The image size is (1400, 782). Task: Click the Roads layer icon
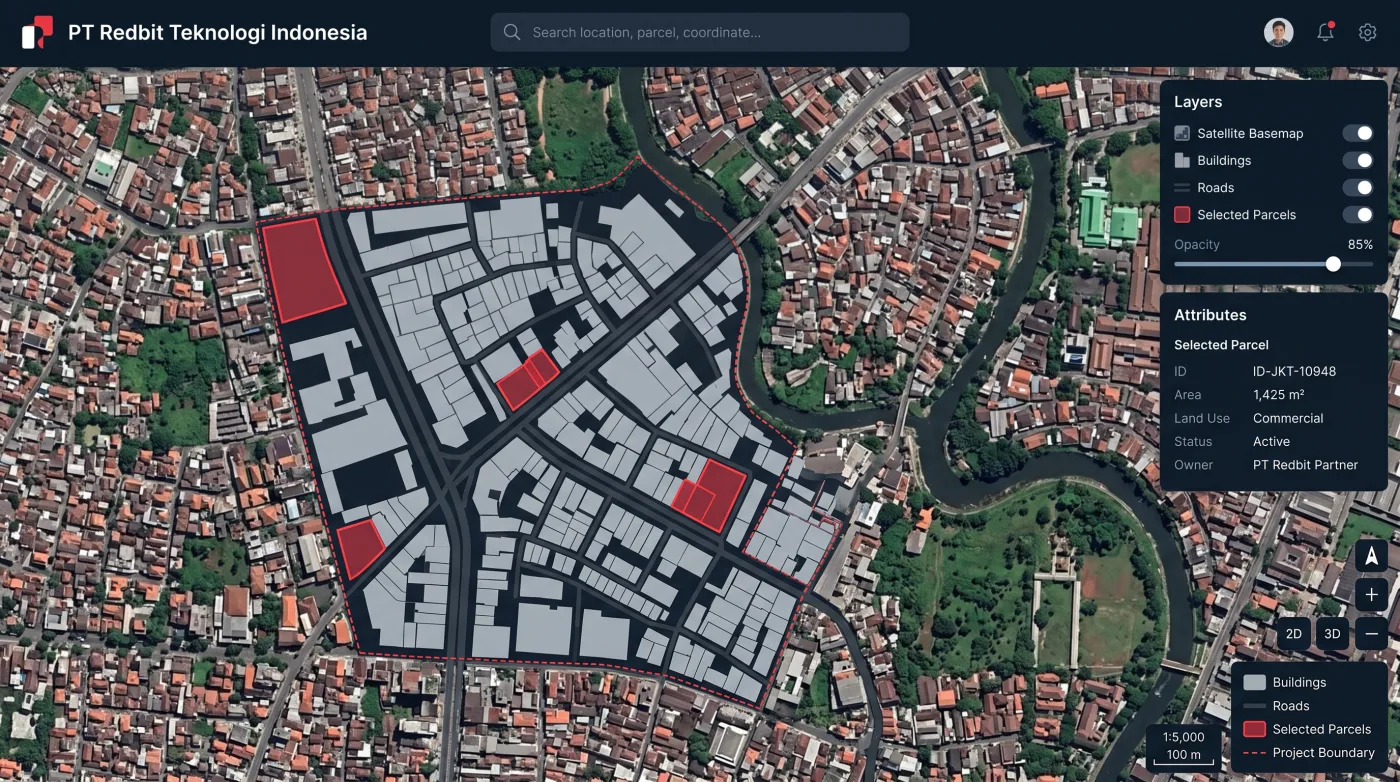click(1182, 187)
